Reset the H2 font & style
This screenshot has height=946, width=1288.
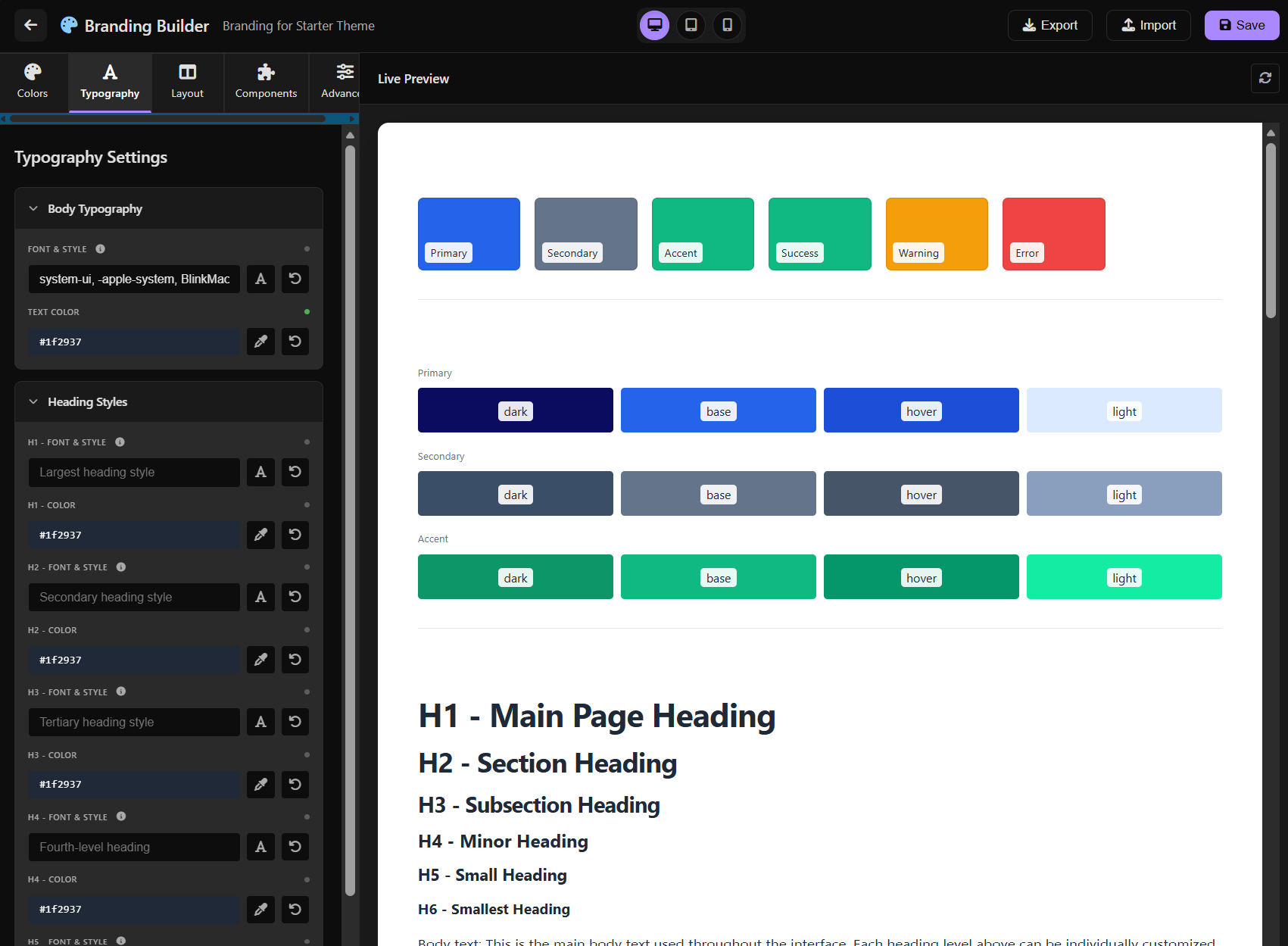point(295,597)
